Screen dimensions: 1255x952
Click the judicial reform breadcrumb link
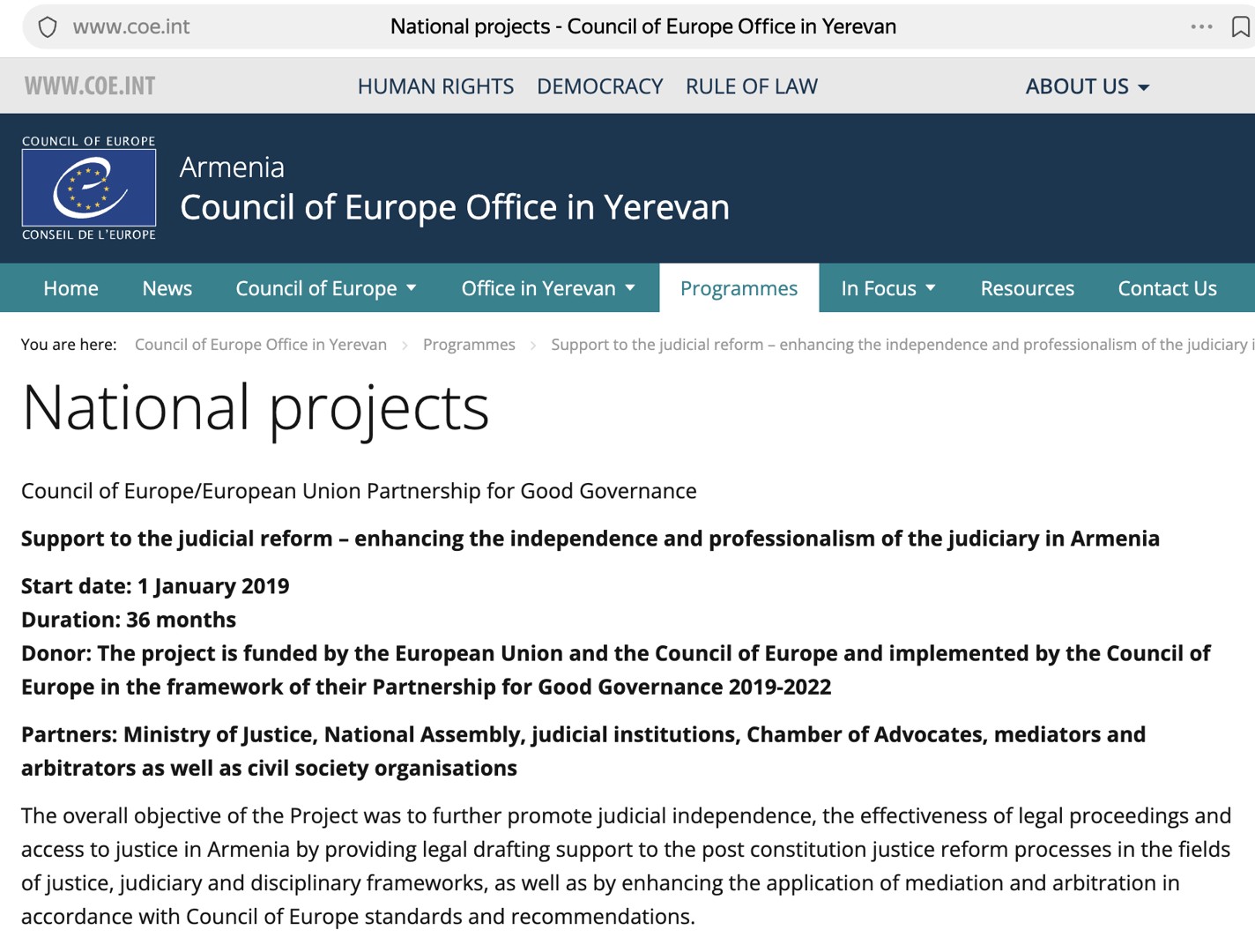pyautogui.click(x=902, y=345)
